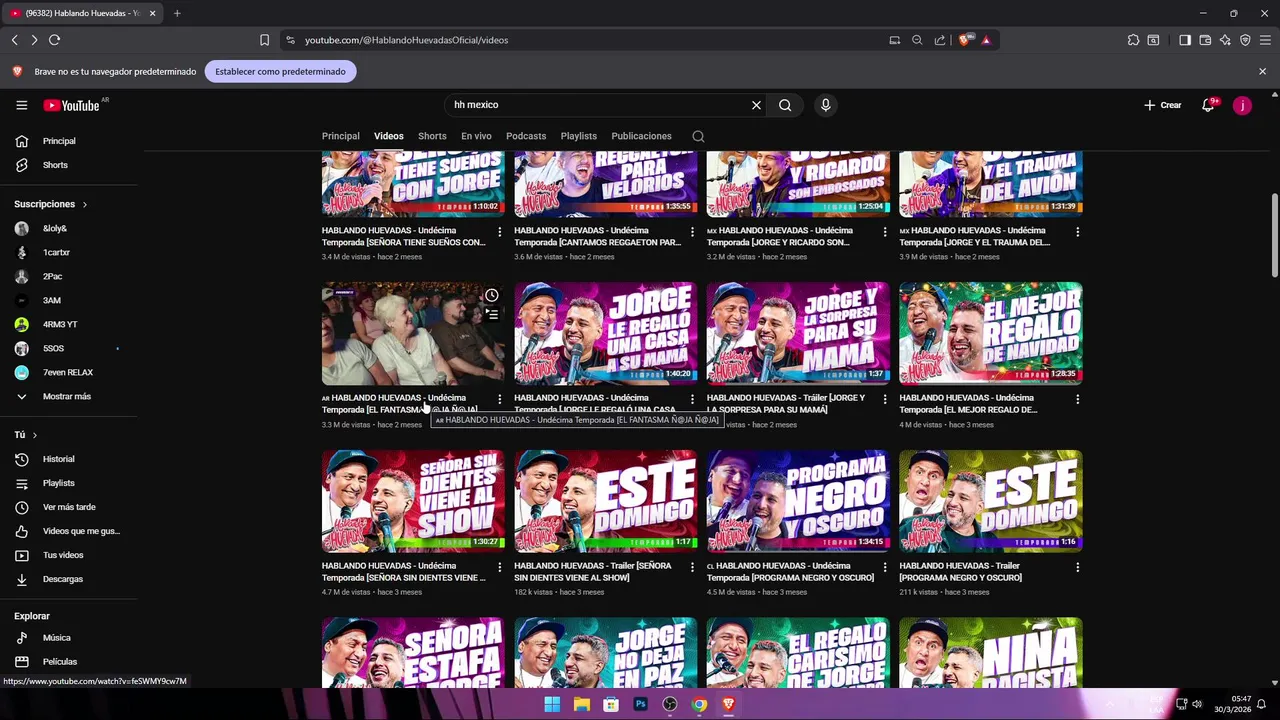
Task: Open 7even RELAX subscription channel
Action: click(x=66, y=372)
